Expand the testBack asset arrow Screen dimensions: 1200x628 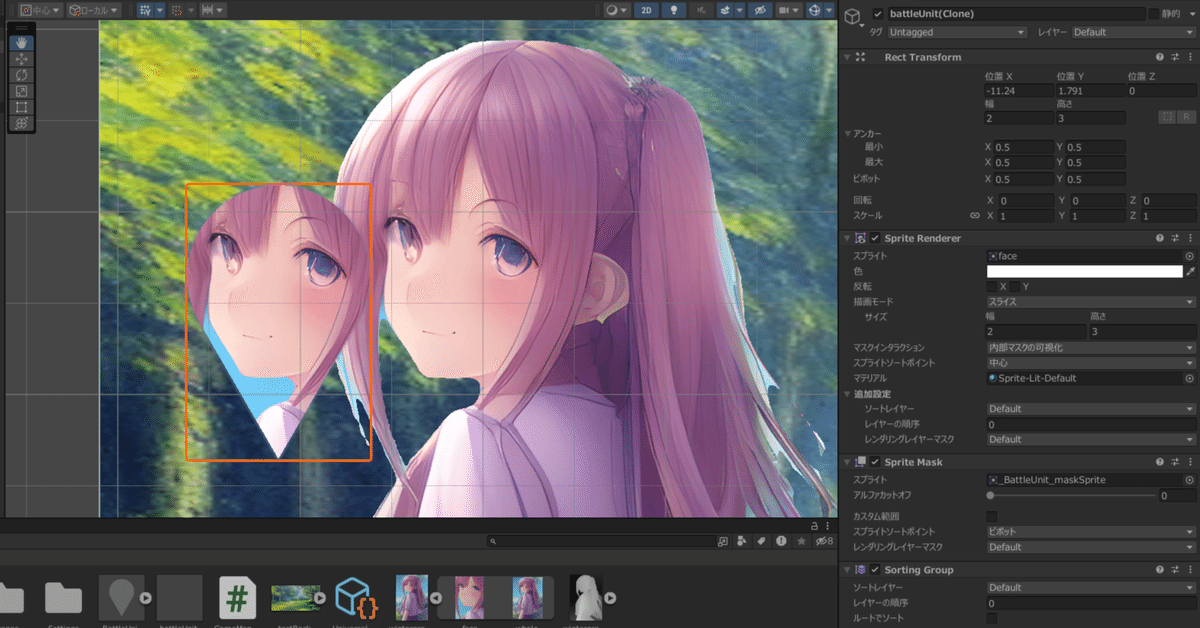pos(322,598)
